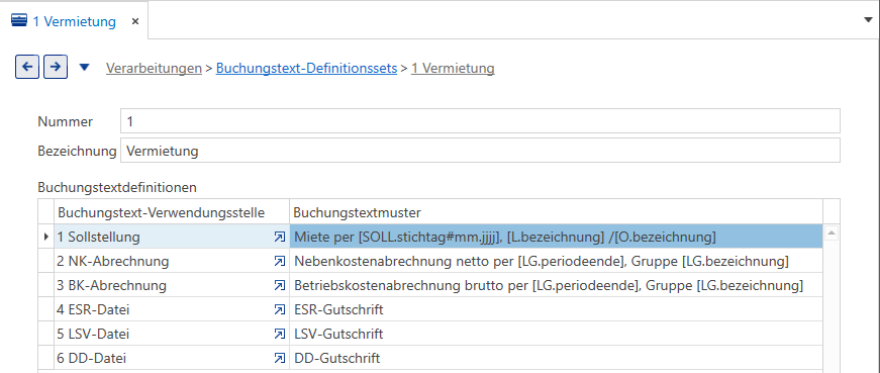Click the tab icon beside 1 Vermietung
The image size is (880, 373).
click(x=19, y=21)
